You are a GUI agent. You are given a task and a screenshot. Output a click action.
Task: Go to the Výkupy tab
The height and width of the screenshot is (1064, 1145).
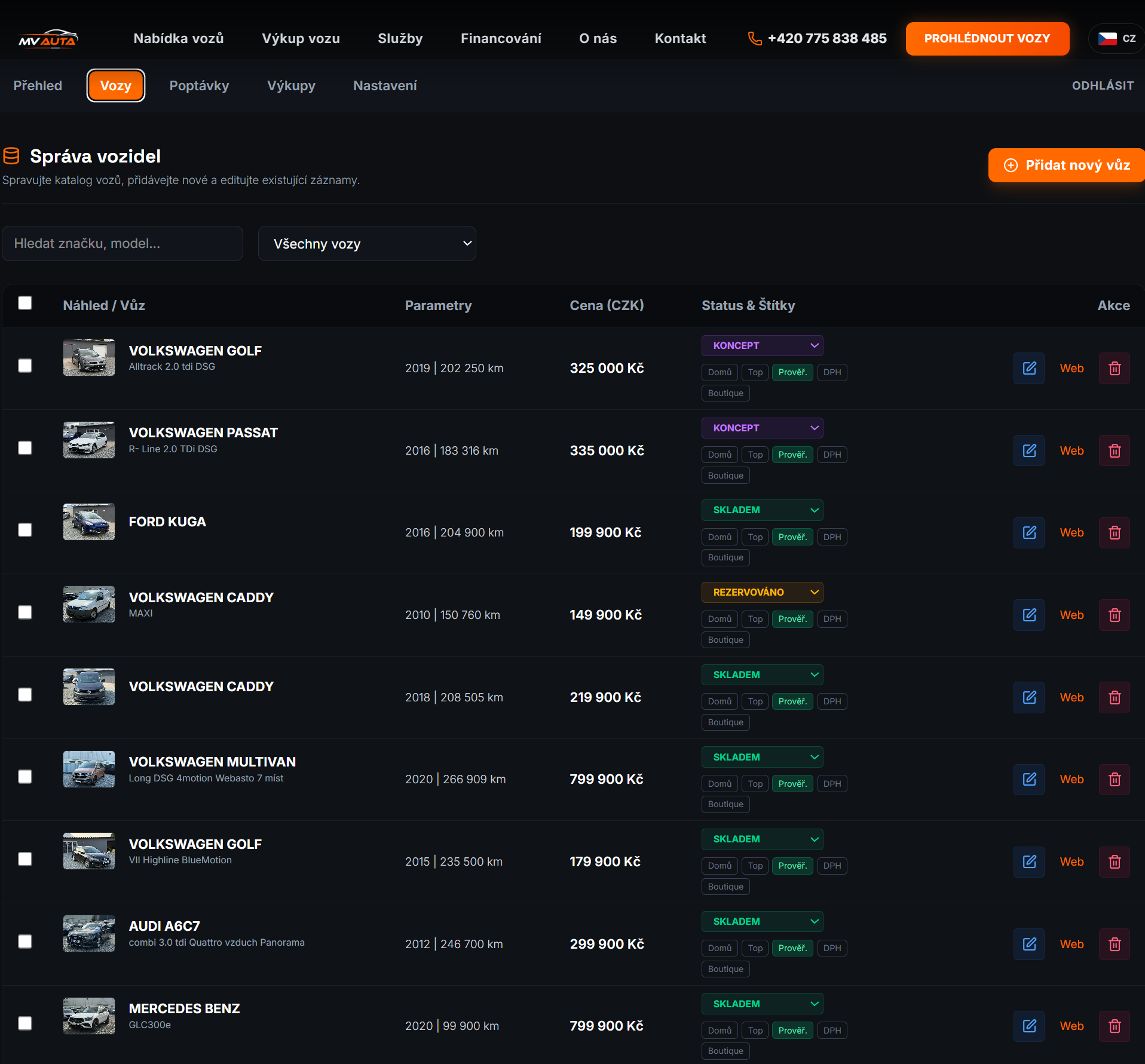(291, 85)
